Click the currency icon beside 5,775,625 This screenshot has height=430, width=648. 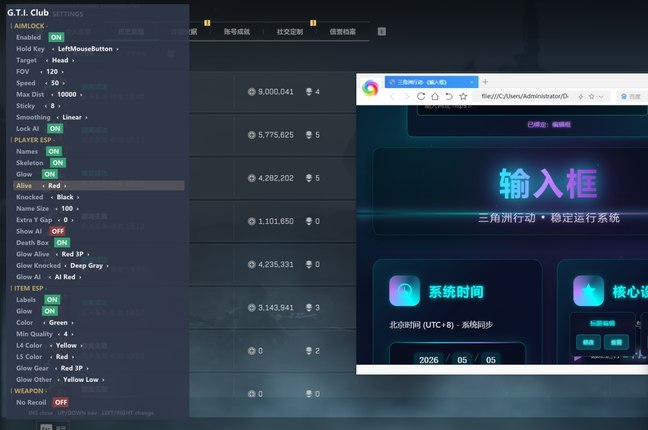tap(251, 135)
